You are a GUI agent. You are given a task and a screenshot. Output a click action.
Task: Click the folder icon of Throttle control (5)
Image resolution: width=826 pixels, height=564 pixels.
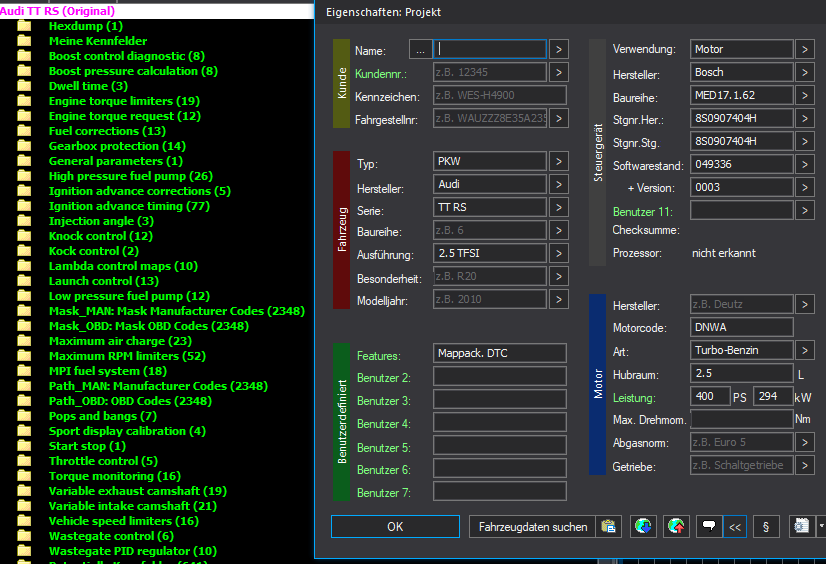(x=24, y=461)
